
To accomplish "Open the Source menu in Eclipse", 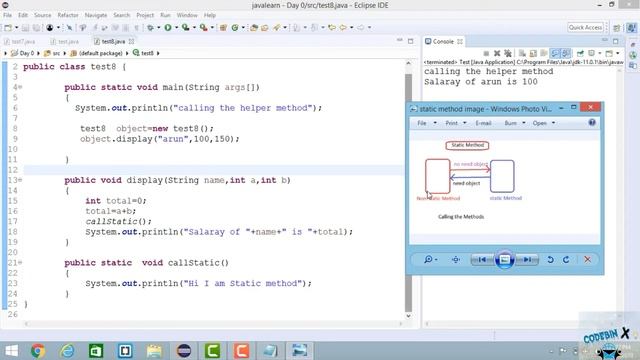I will (x=42, y=15).
